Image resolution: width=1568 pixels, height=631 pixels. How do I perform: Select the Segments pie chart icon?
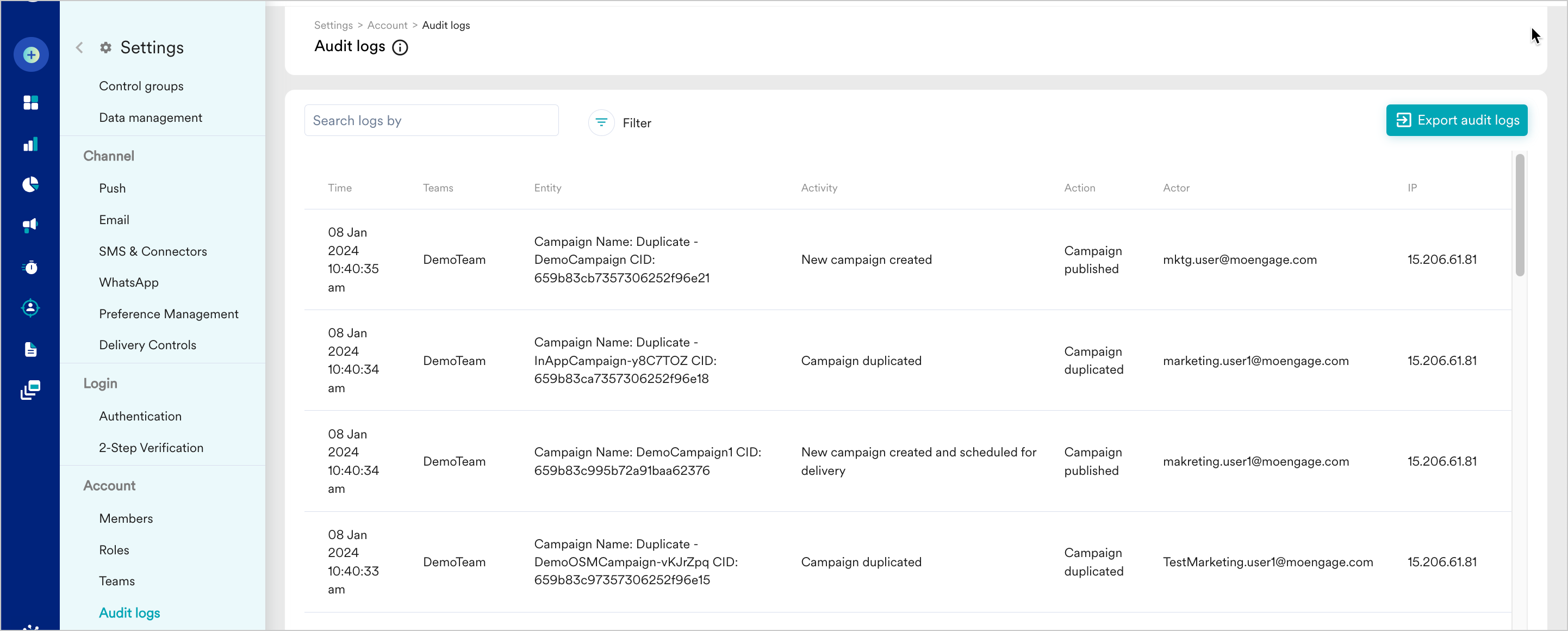[x=30, y=184]
